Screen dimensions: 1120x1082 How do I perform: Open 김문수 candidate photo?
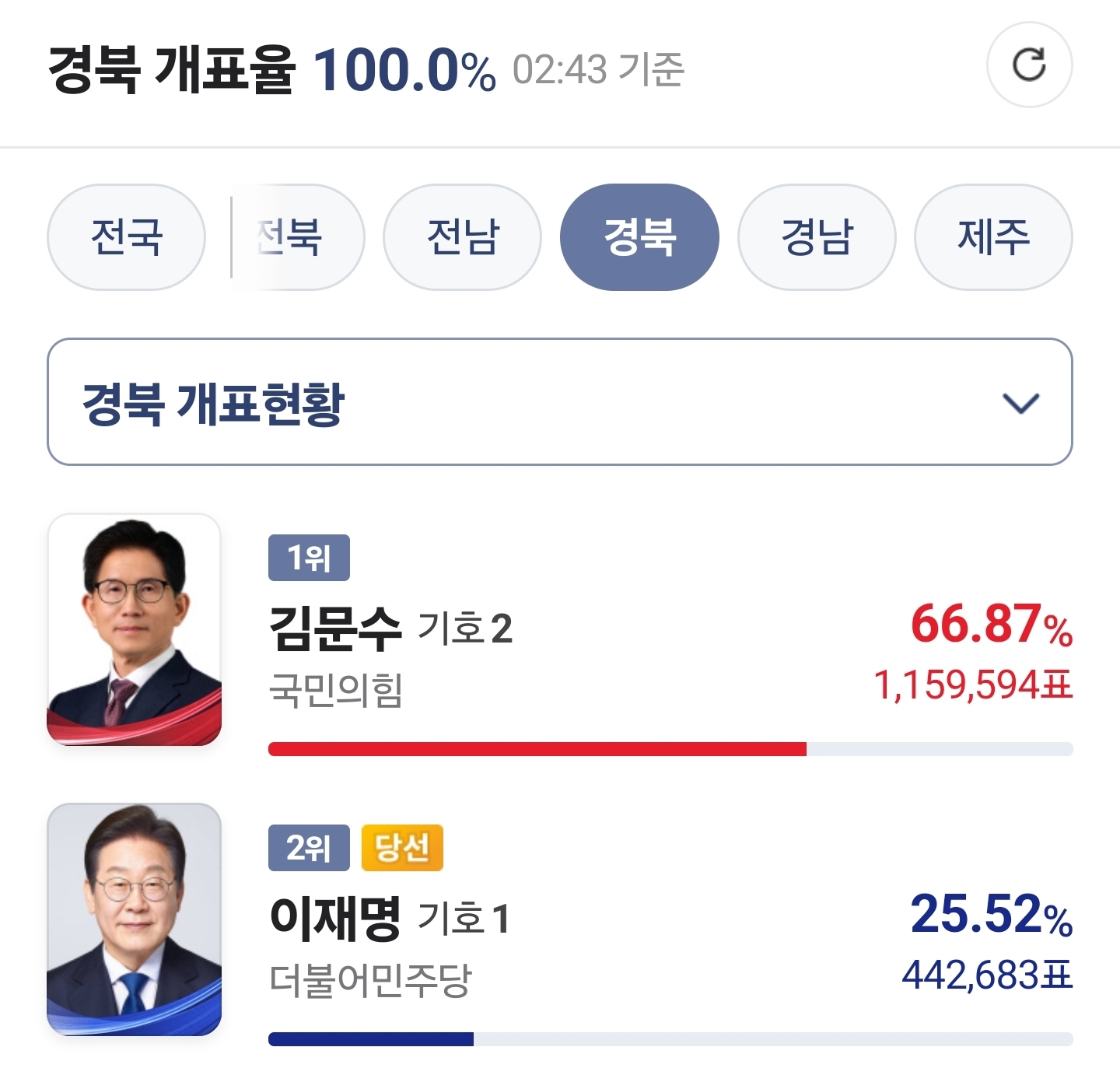(135, 629)
